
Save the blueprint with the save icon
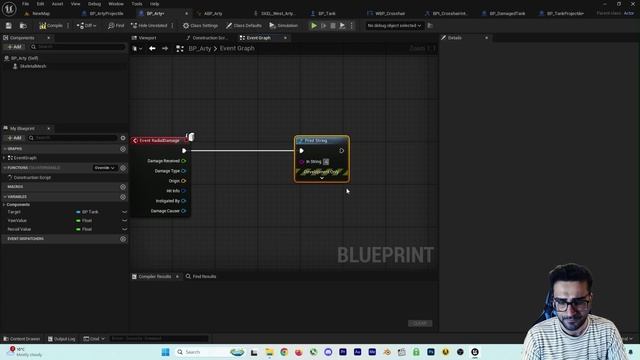pyautogui.click(x=9, y=26)
